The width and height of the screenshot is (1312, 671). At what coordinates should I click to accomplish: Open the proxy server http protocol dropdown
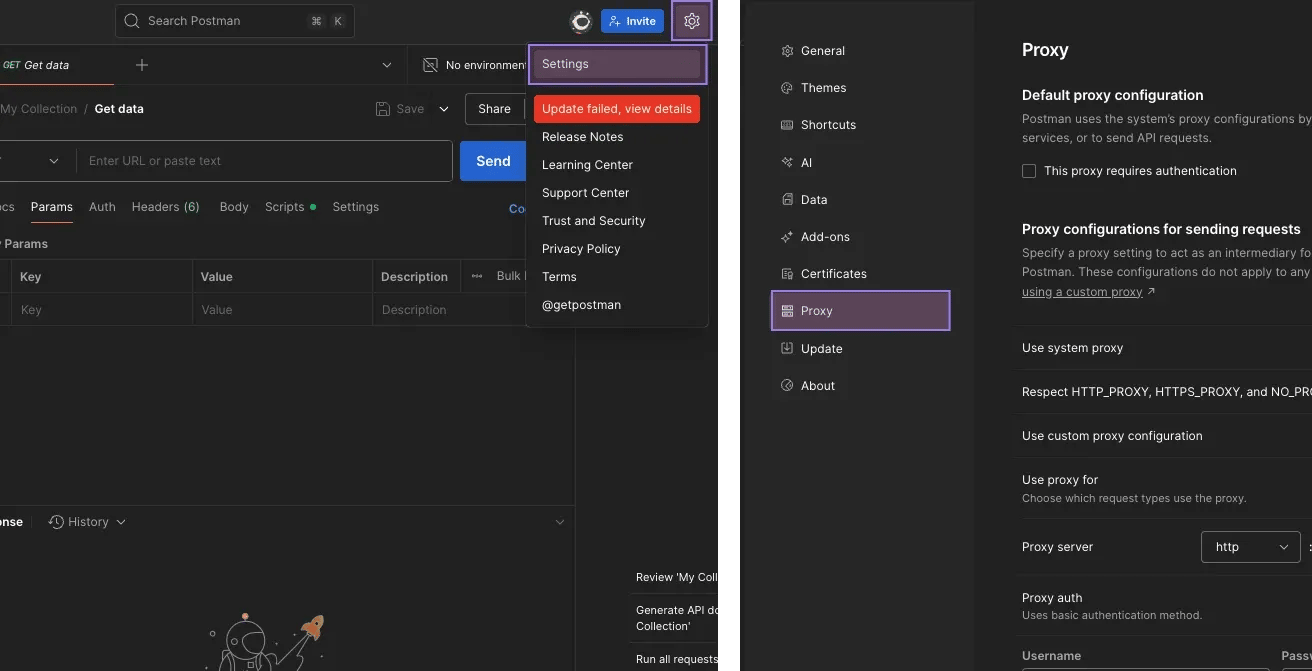1250,547
